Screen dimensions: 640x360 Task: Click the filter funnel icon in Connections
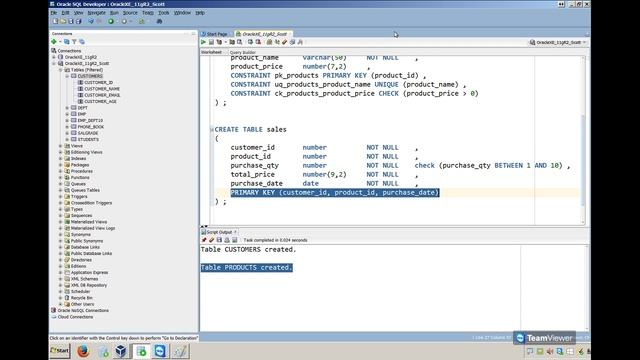pyautogui.click(x=74, y=42)
